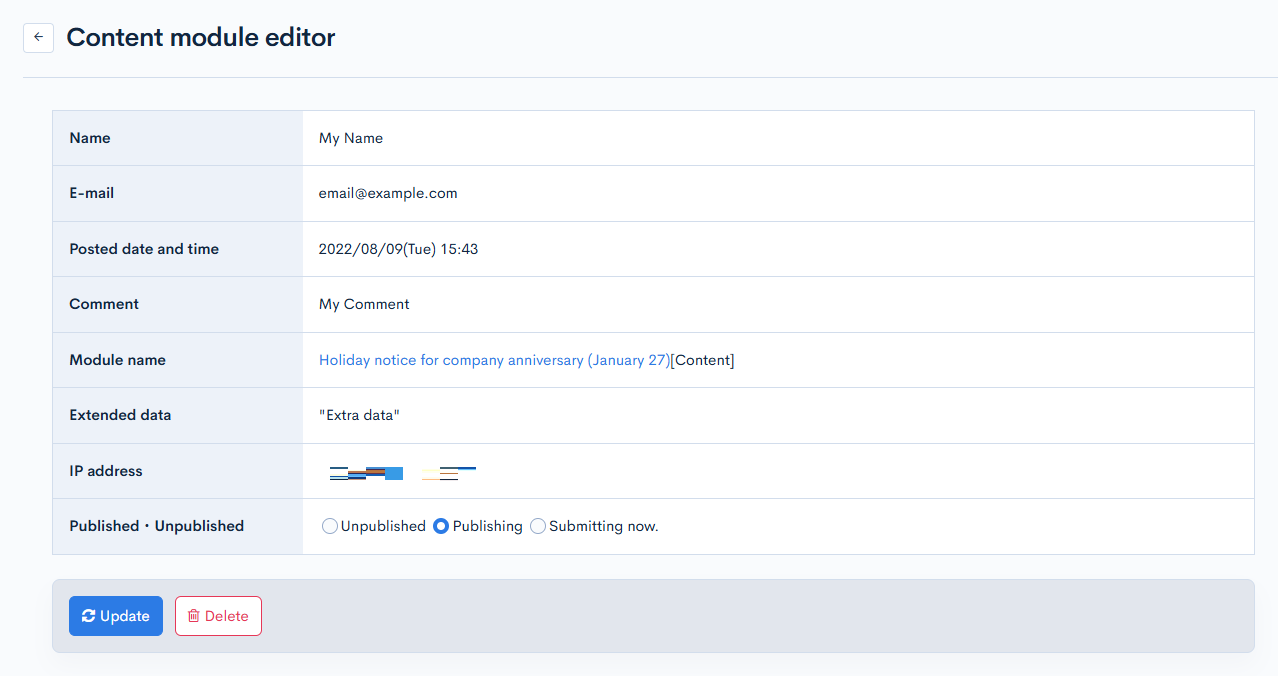Select the Publishing radio button
The width and height of the screenshot is (1278, 676).
pyautogui.click(x=440, y=525)
